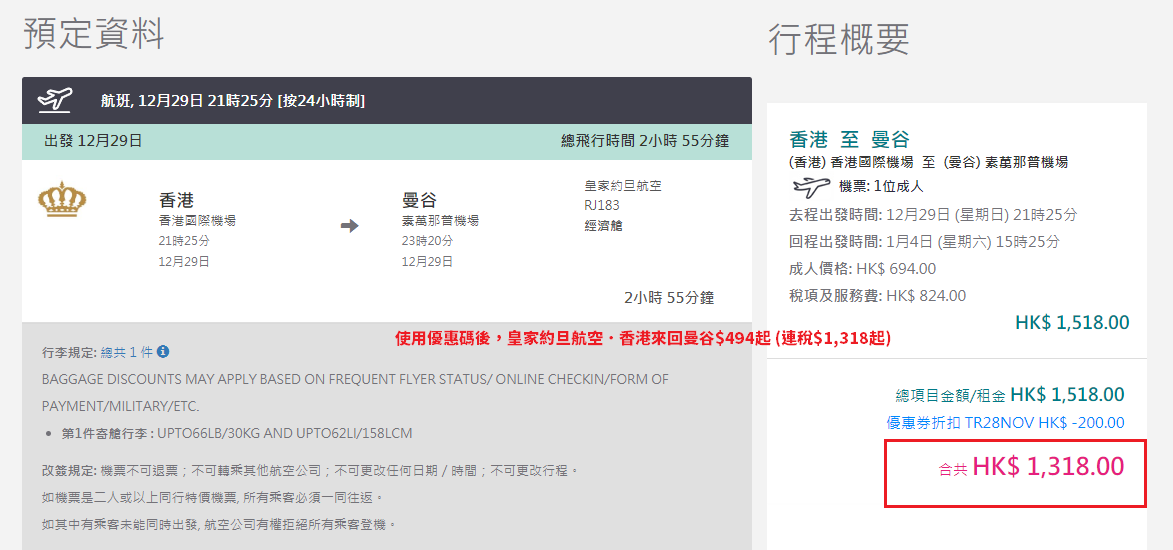Screen dimensions: 1173x550
Task: Open the 總共 1 件 baggage link
Action: click(x=126, y=352)
